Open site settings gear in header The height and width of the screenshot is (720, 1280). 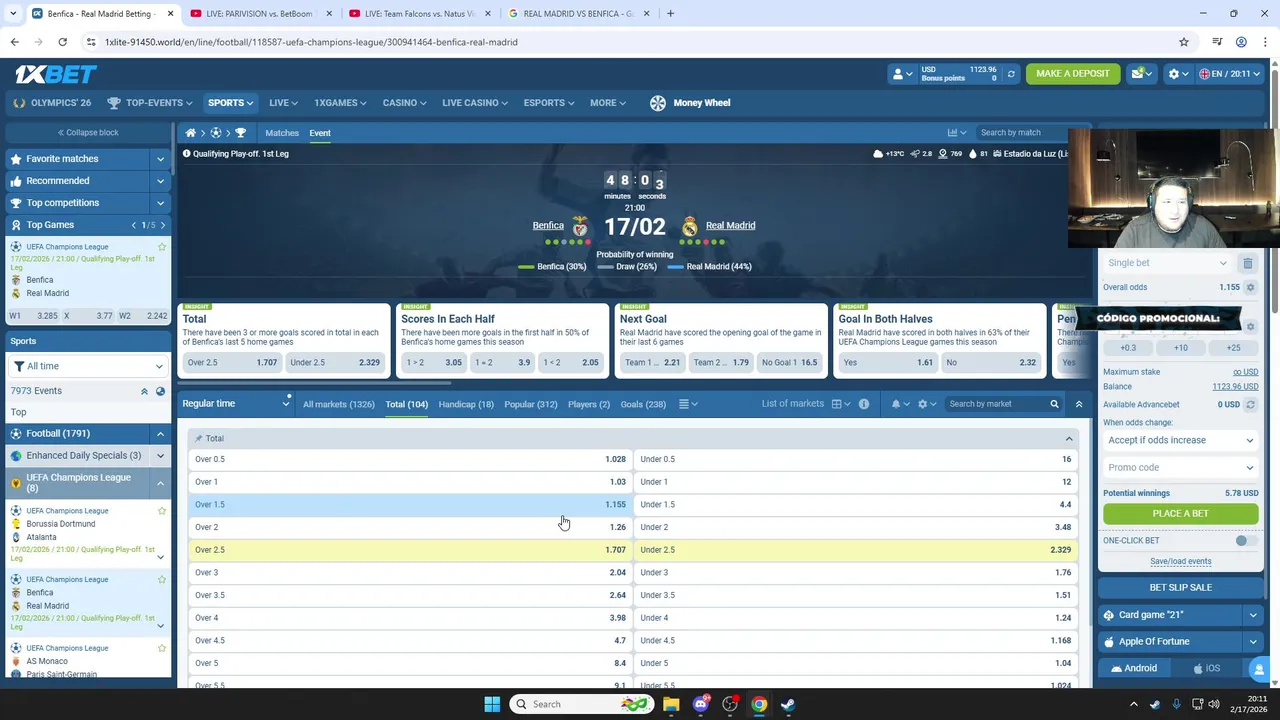click(x=1178, y=74)
